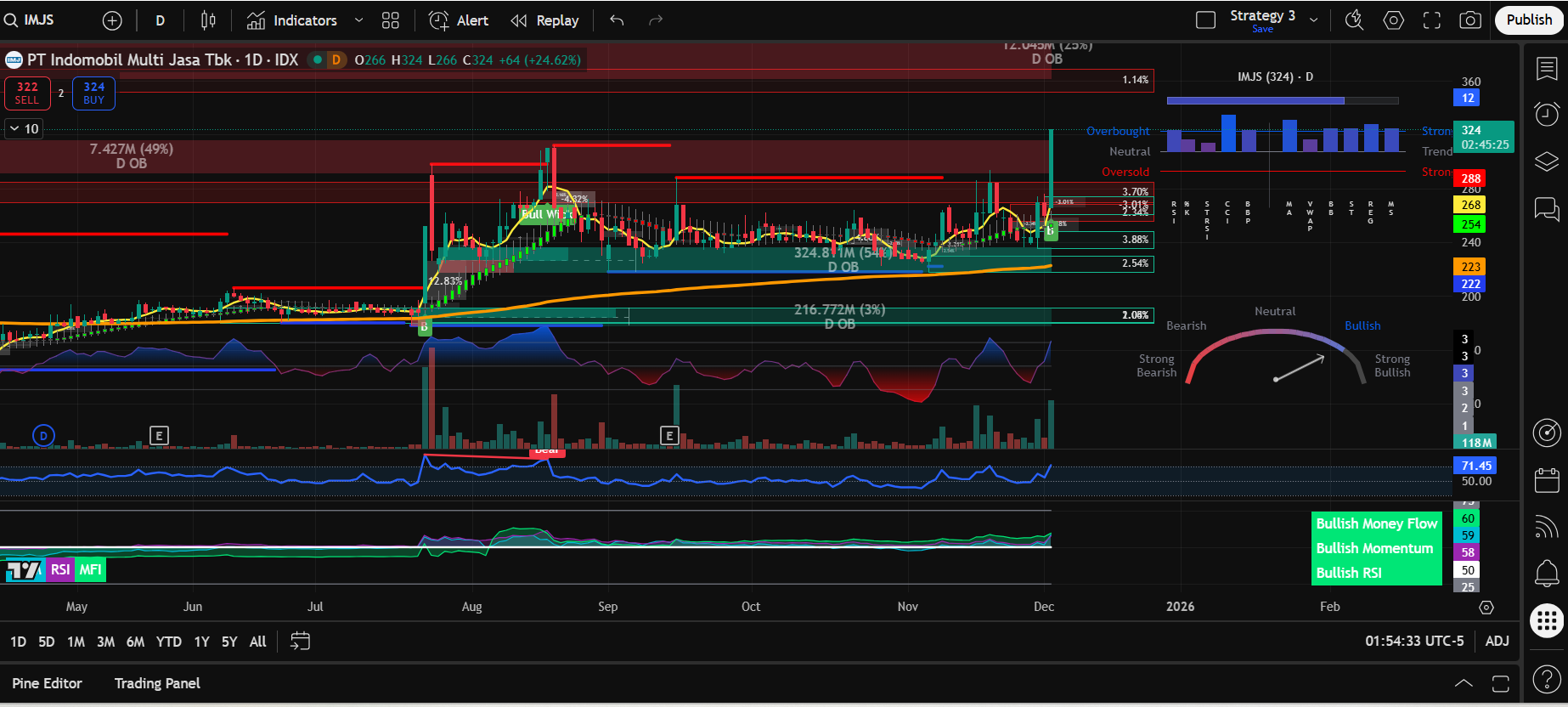Expand the Strategy 3 layout dropdown

(1314, 20)
